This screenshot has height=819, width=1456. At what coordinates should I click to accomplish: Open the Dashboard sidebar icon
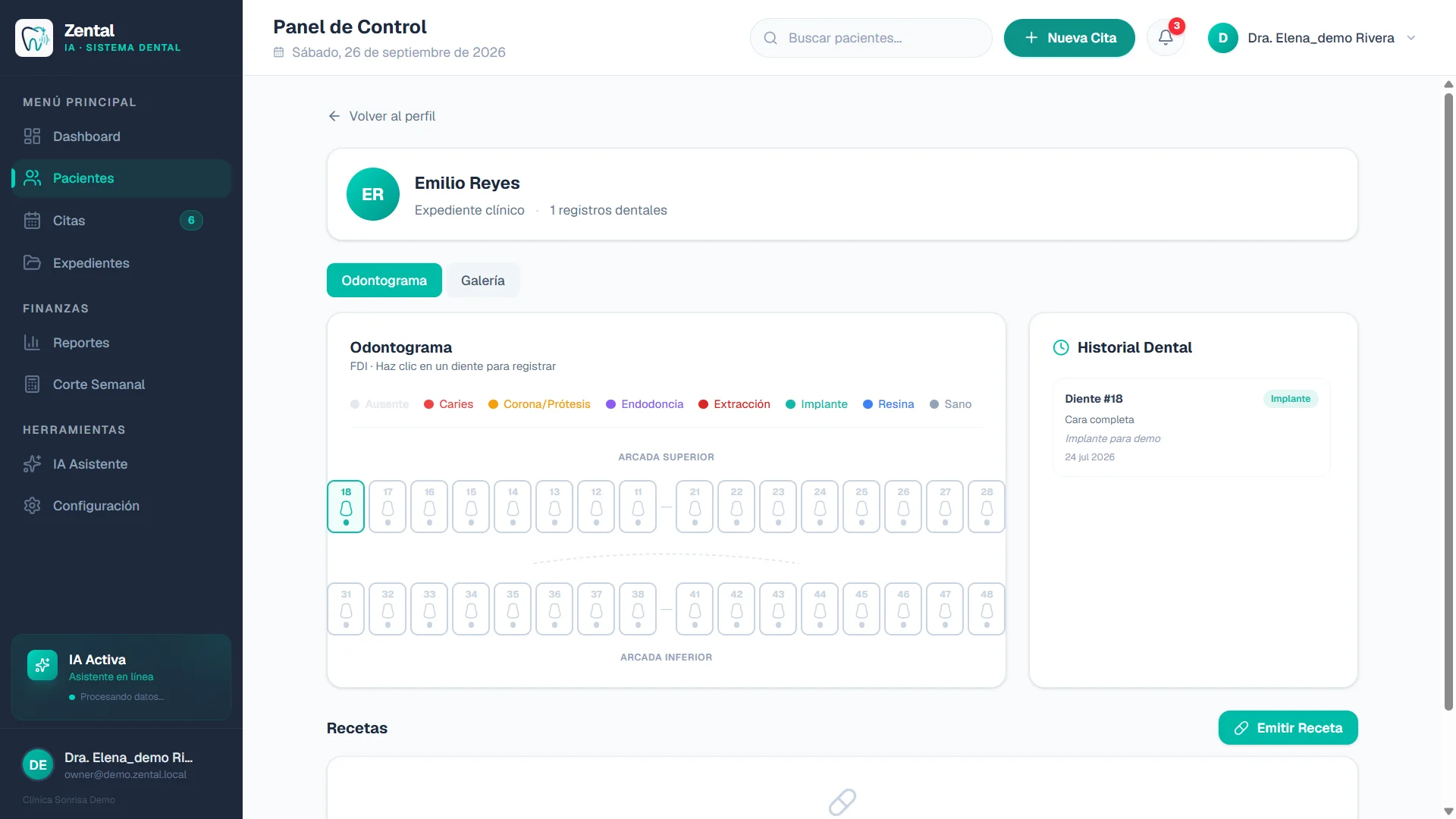[32, 136]
